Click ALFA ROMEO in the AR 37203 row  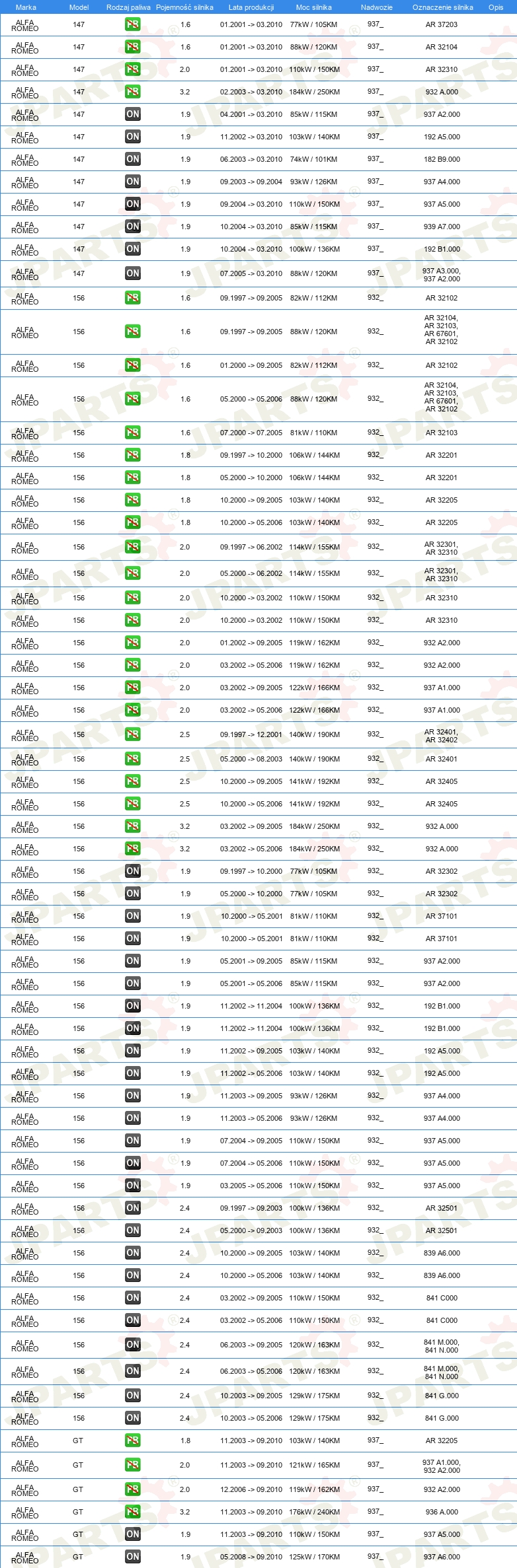point(25,26)
